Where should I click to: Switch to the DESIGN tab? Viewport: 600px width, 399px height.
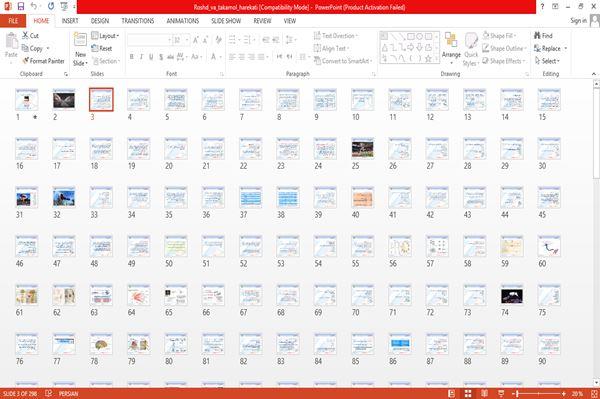pos(100,21)
